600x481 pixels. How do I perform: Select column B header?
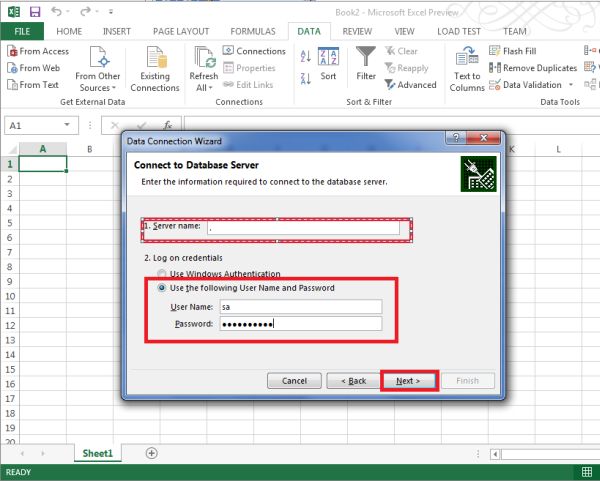90,149
